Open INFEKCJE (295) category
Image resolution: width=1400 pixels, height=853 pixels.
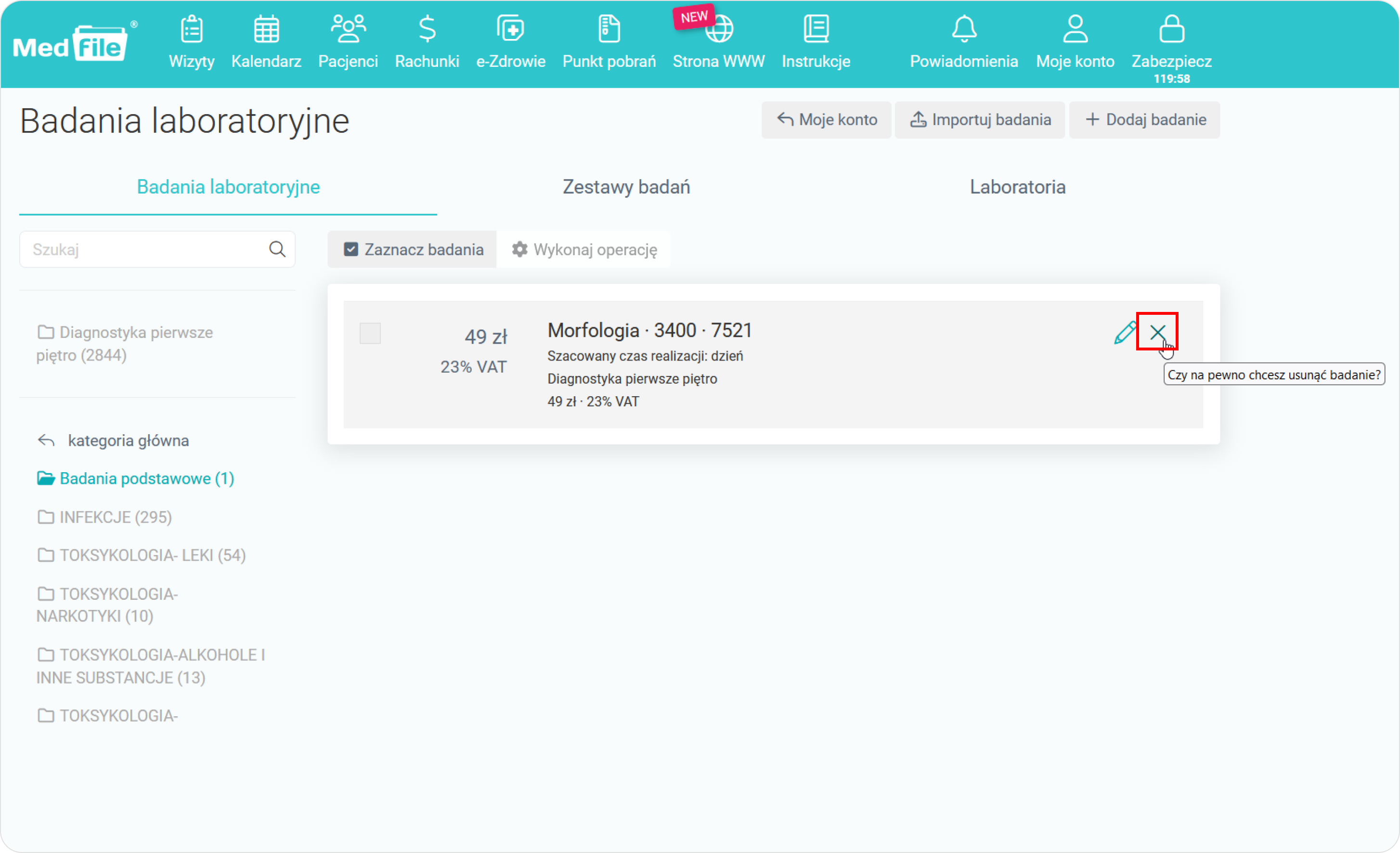point(104,517)
